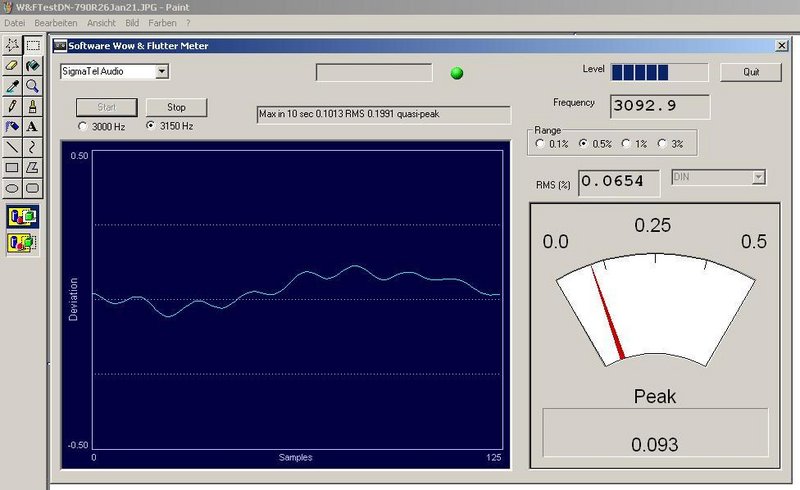Set Range to 1%
This screenshot has height=490, width=800.
pyautogui.click(x=626, y=143)
